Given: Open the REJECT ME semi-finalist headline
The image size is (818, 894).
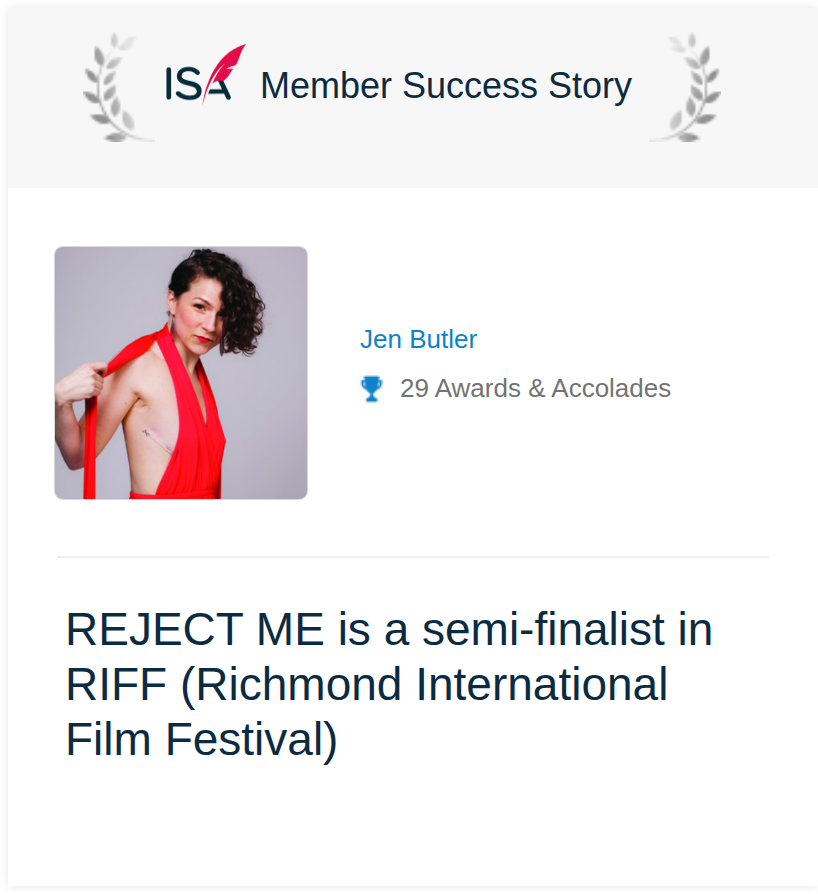Looking at the screenshot, I should (389, 684).
